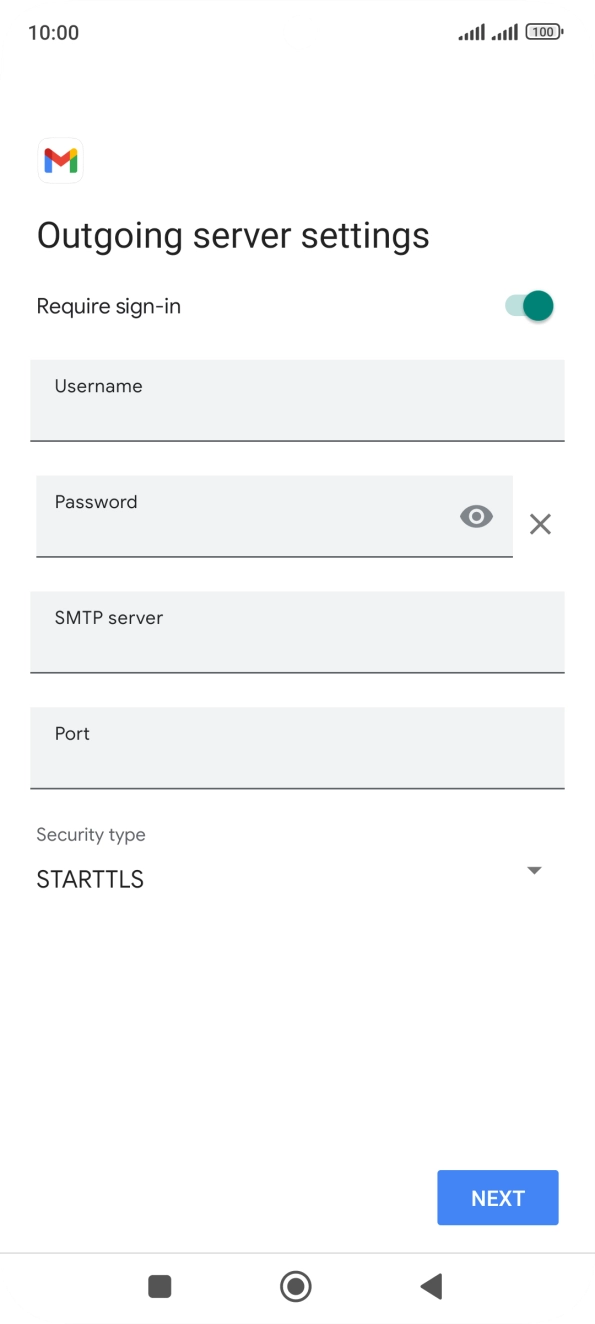Tap the Outgoing server settings heading
The width and height of the screenshot is (595, 1324).
[232, 235]
